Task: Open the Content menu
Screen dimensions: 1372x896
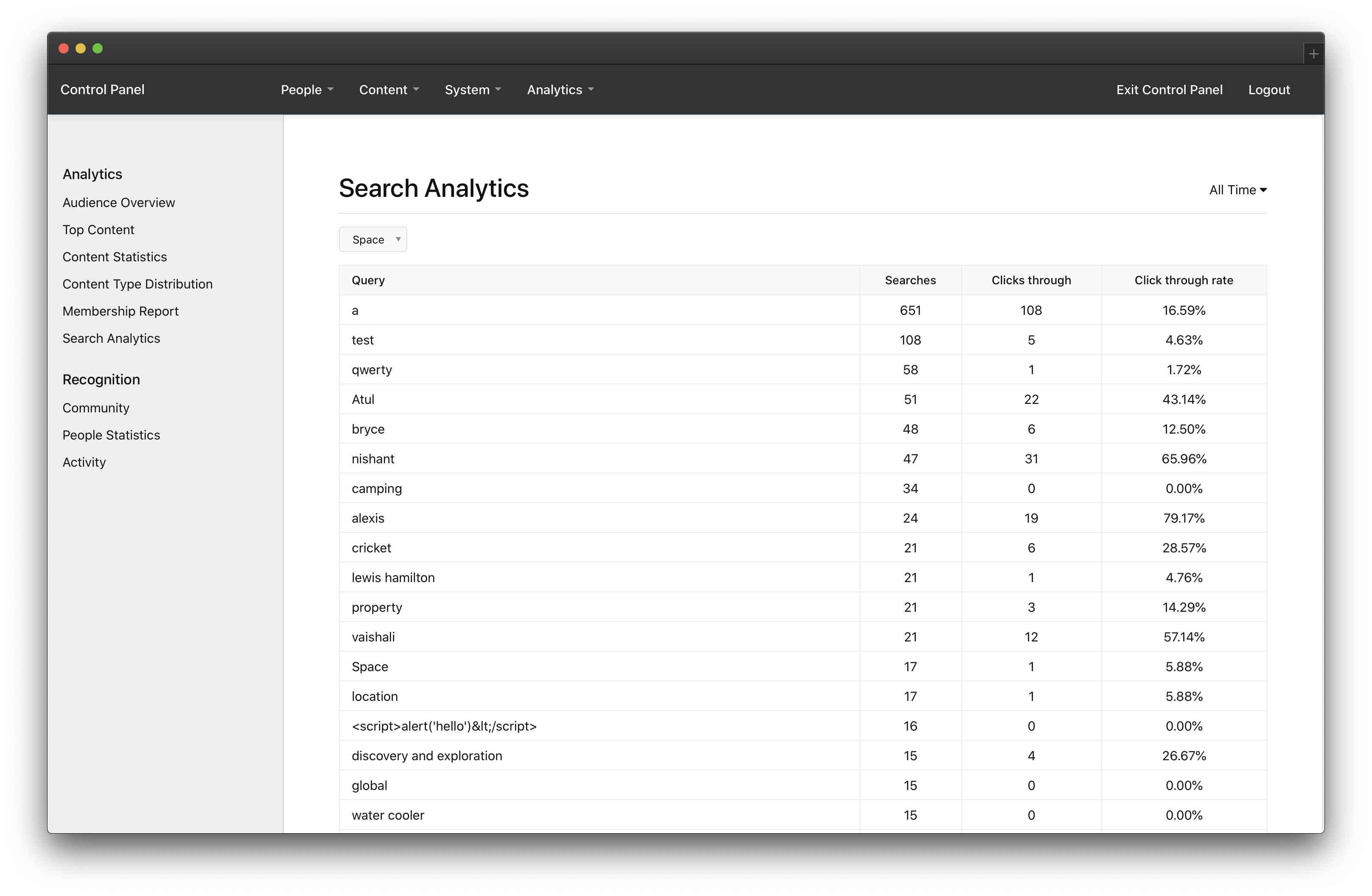Action: (389, 90)
